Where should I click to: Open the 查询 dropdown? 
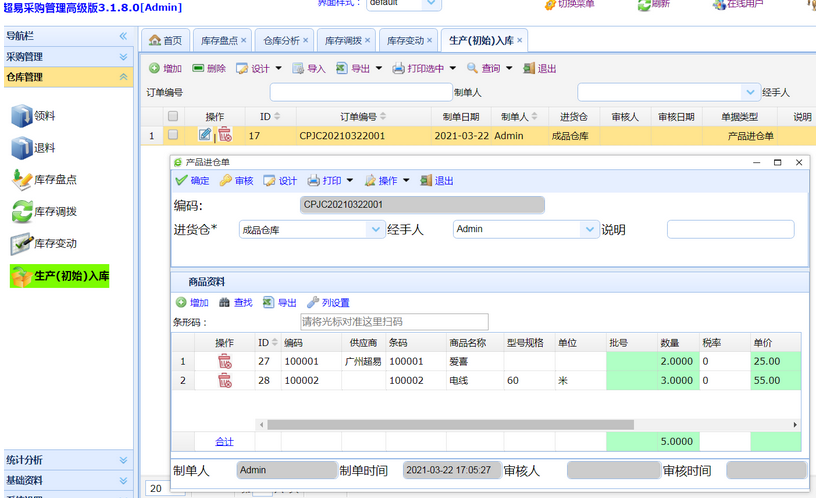pos(509,68)
